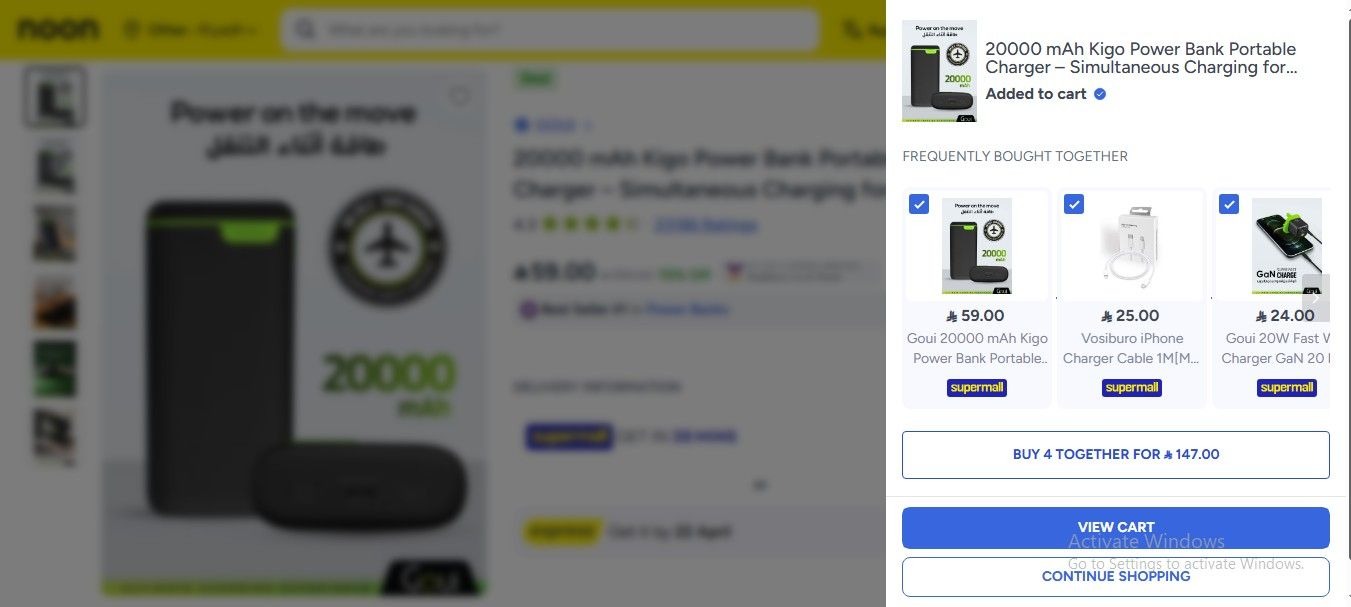Uncheck the Vosiburo iPhone charger cable checkbox
The height and width of the screenshot is (607, 1351).
click(x=1074, y=204)
